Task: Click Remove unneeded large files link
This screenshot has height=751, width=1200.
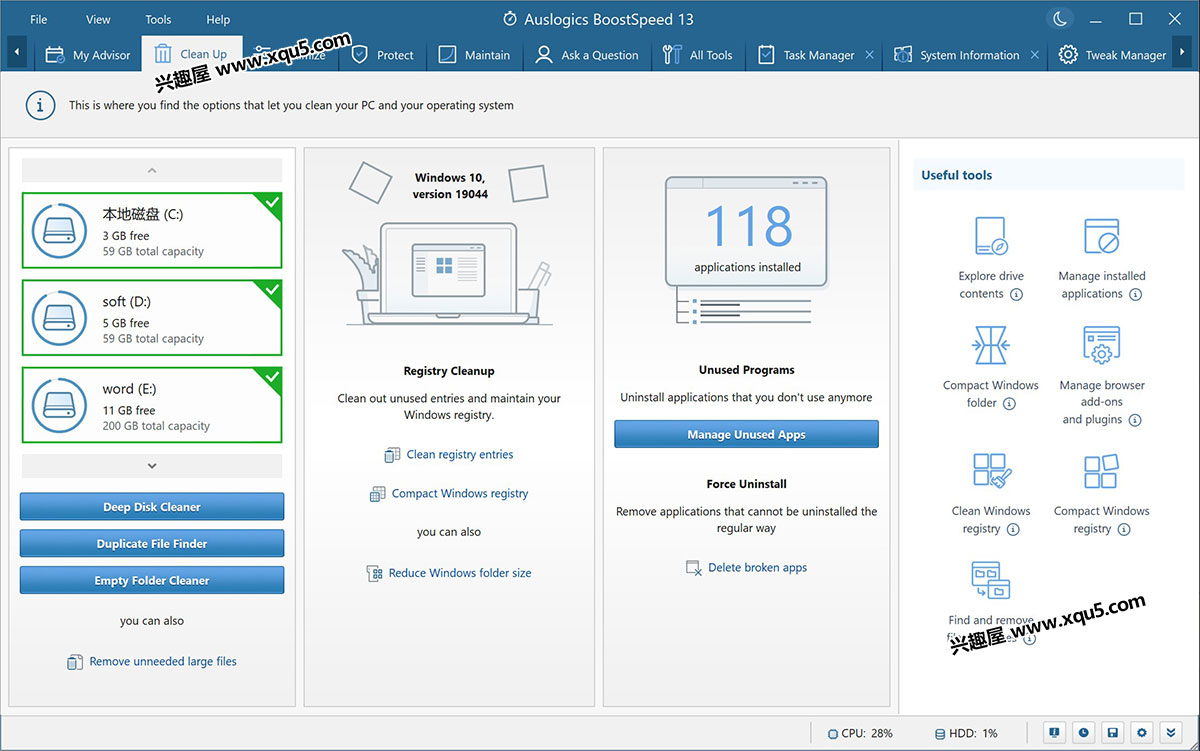Action: coord(152,662)
